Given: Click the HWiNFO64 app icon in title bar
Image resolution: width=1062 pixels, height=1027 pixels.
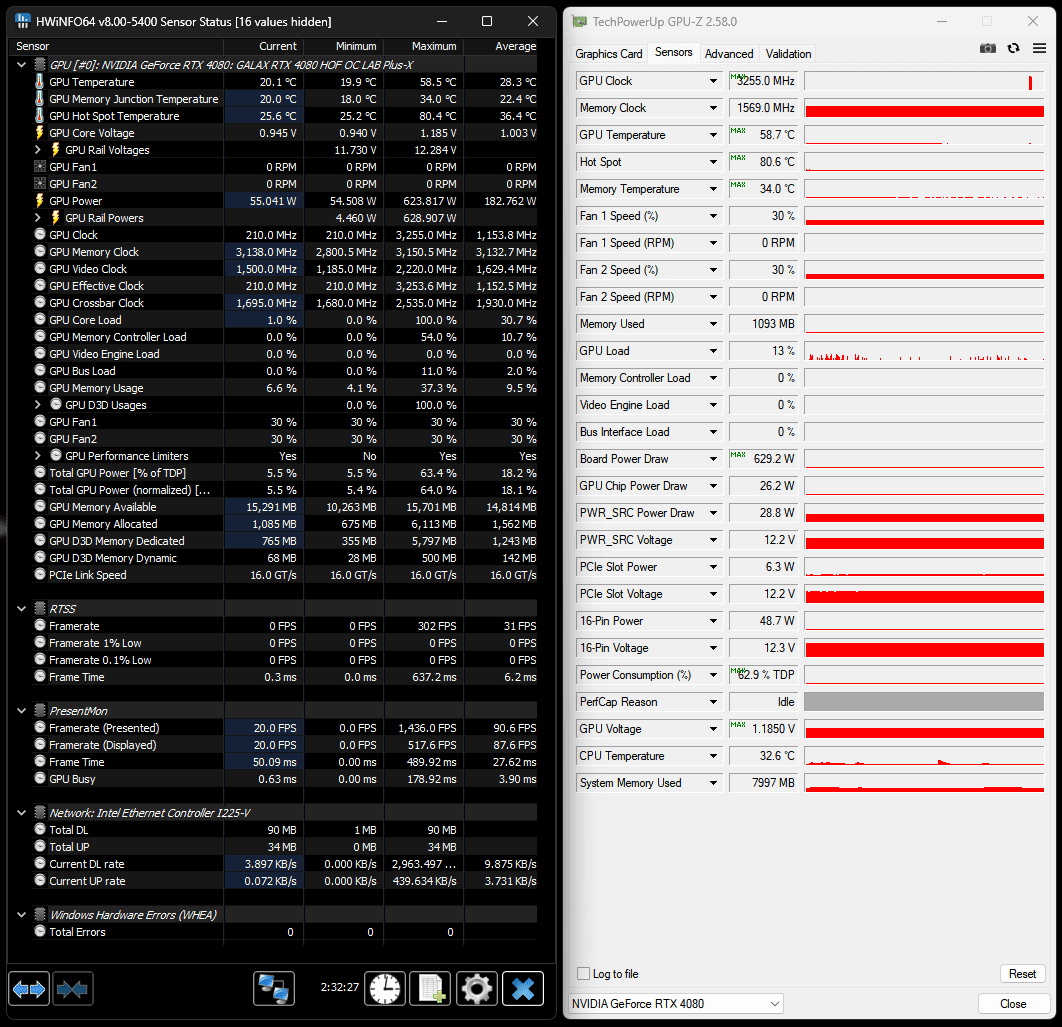Looking at the screenshot, I should [22, 21].
